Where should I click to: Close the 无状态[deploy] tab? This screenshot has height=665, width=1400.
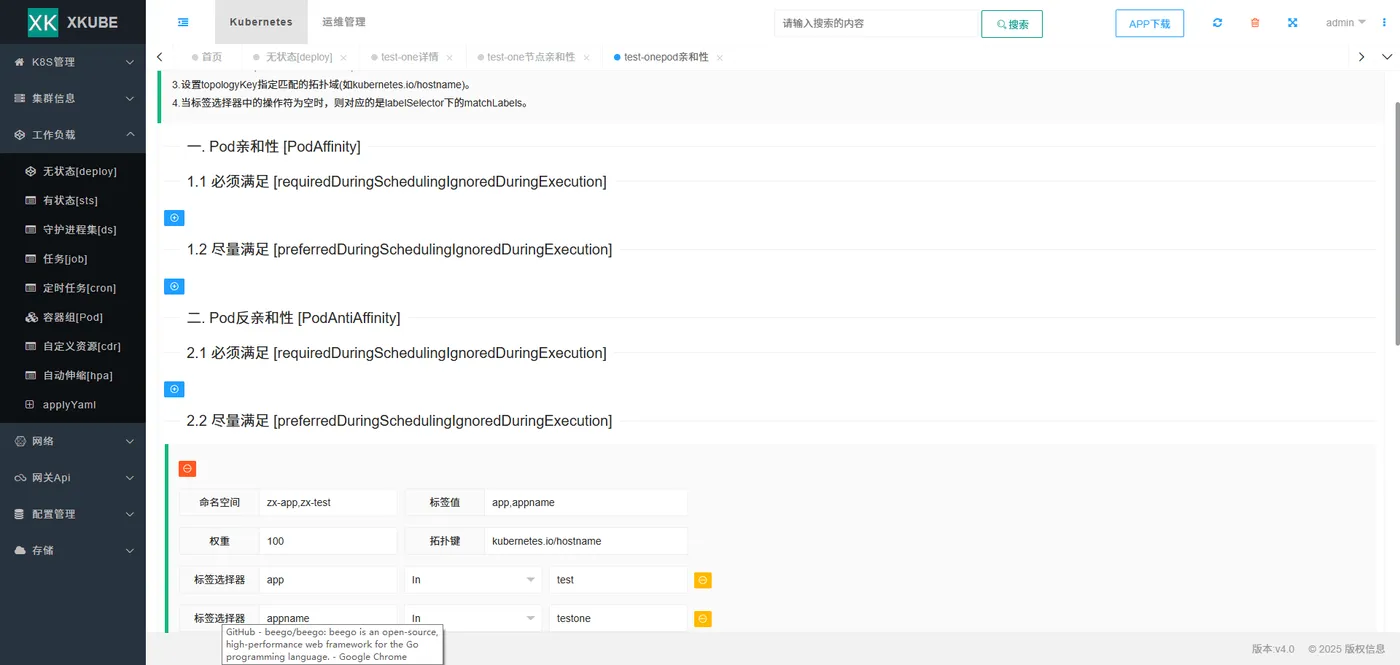343,58
